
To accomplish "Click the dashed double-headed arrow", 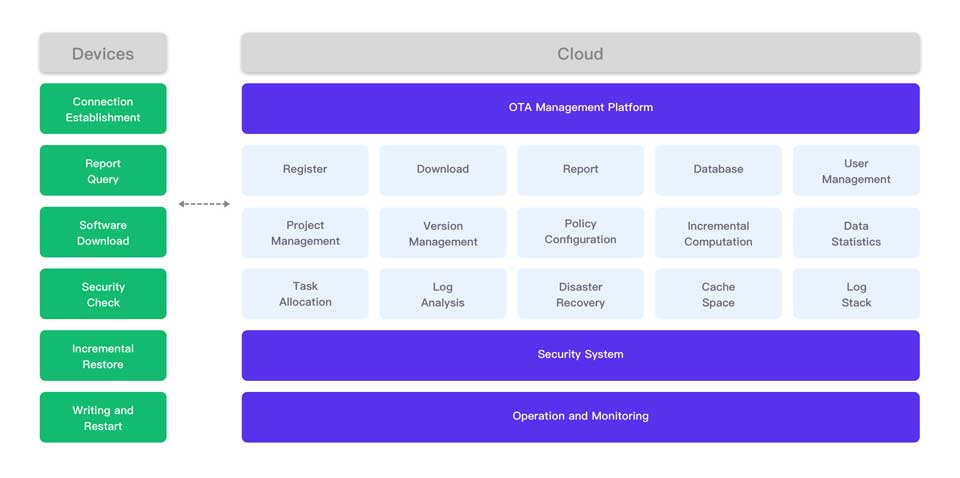I will point(204,204).
